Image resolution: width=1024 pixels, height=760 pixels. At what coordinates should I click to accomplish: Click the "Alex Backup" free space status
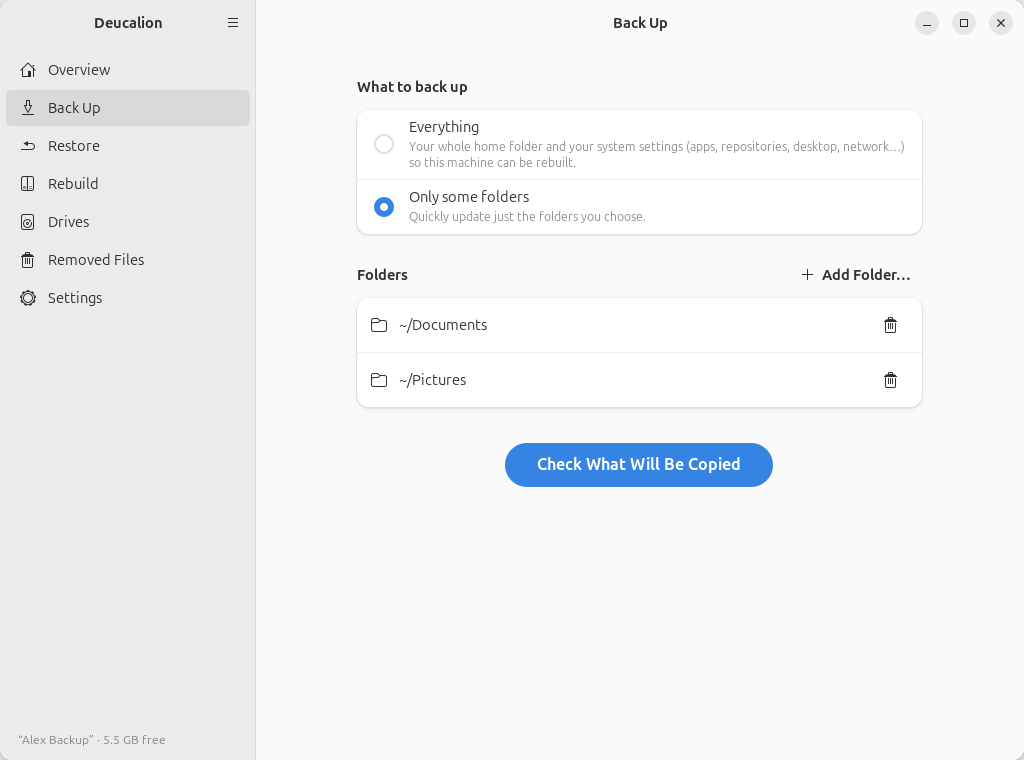pos(92,740)
